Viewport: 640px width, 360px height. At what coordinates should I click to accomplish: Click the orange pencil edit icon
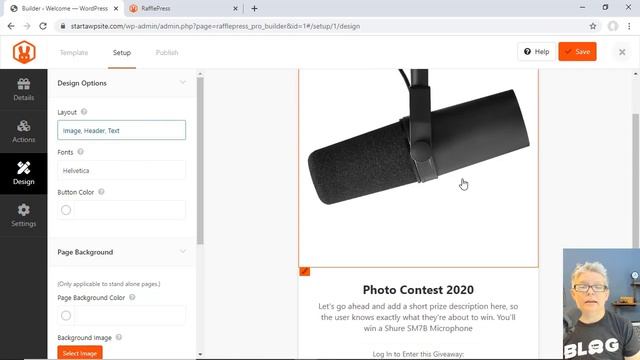click(304, 271)
